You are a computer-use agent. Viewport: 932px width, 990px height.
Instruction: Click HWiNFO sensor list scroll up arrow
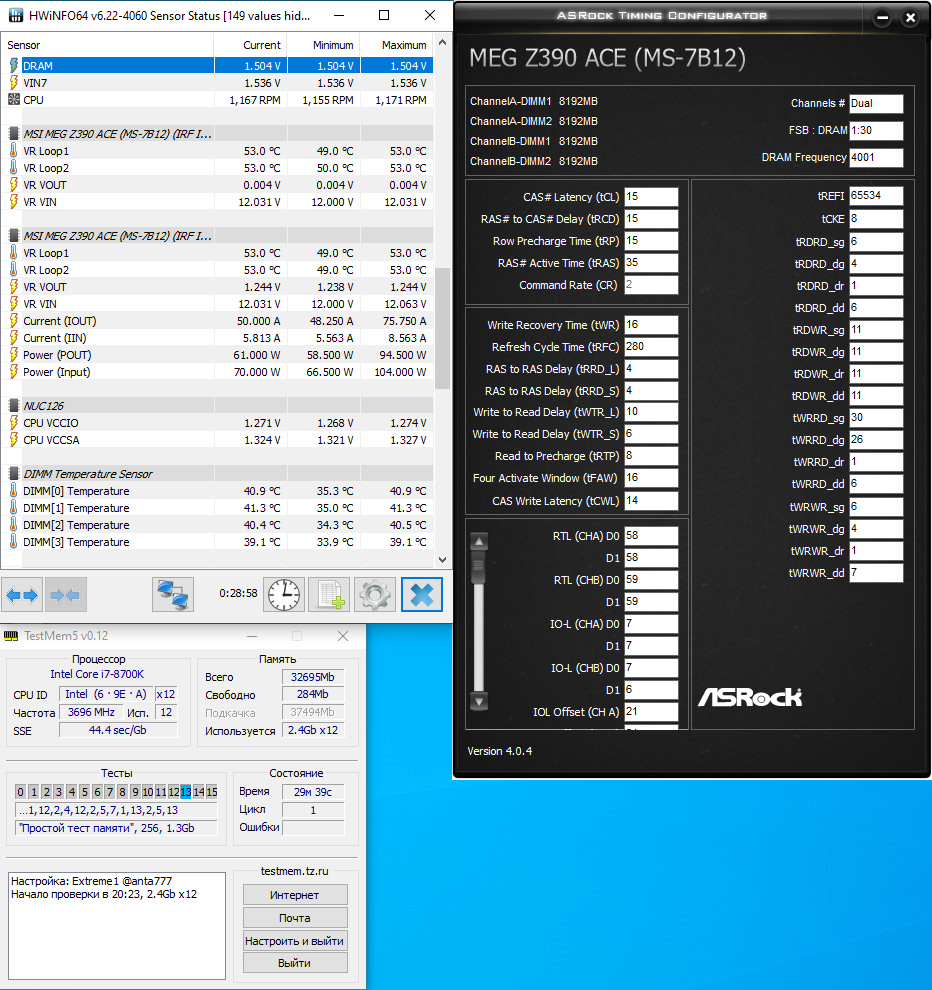click(443, 42)
